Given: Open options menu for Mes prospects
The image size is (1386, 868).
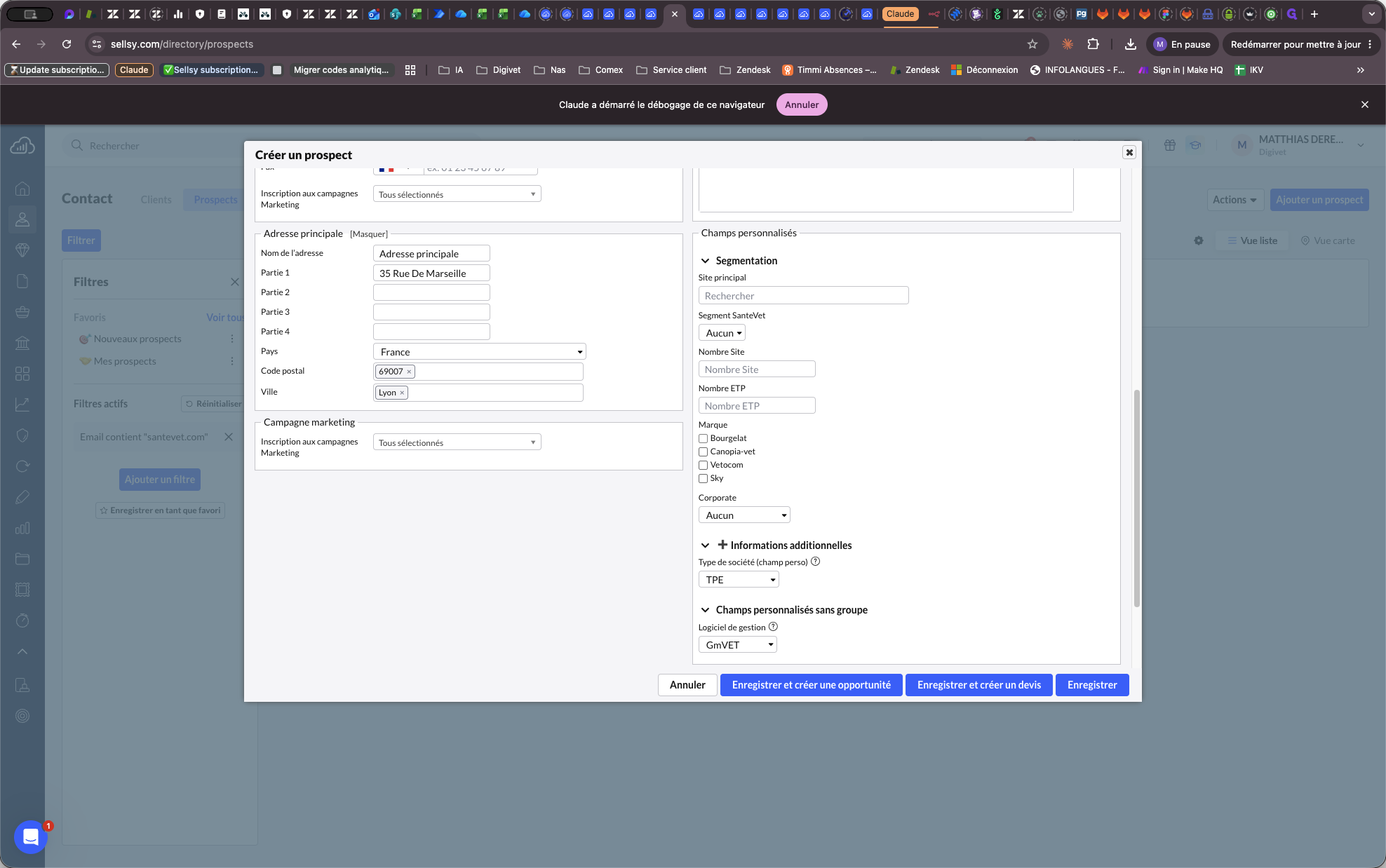Looking at the screenshot, I should 232,361.
